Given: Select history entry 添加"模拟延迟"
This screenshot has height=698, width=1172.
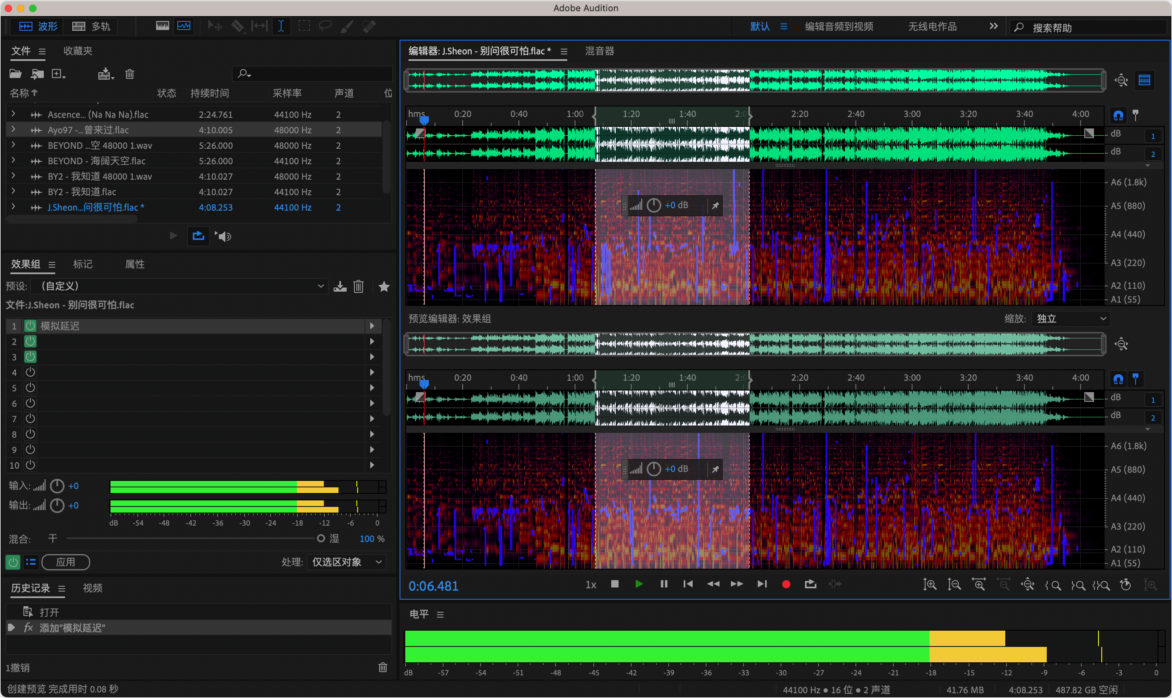Looking at the screenshot, I should 198,628.
